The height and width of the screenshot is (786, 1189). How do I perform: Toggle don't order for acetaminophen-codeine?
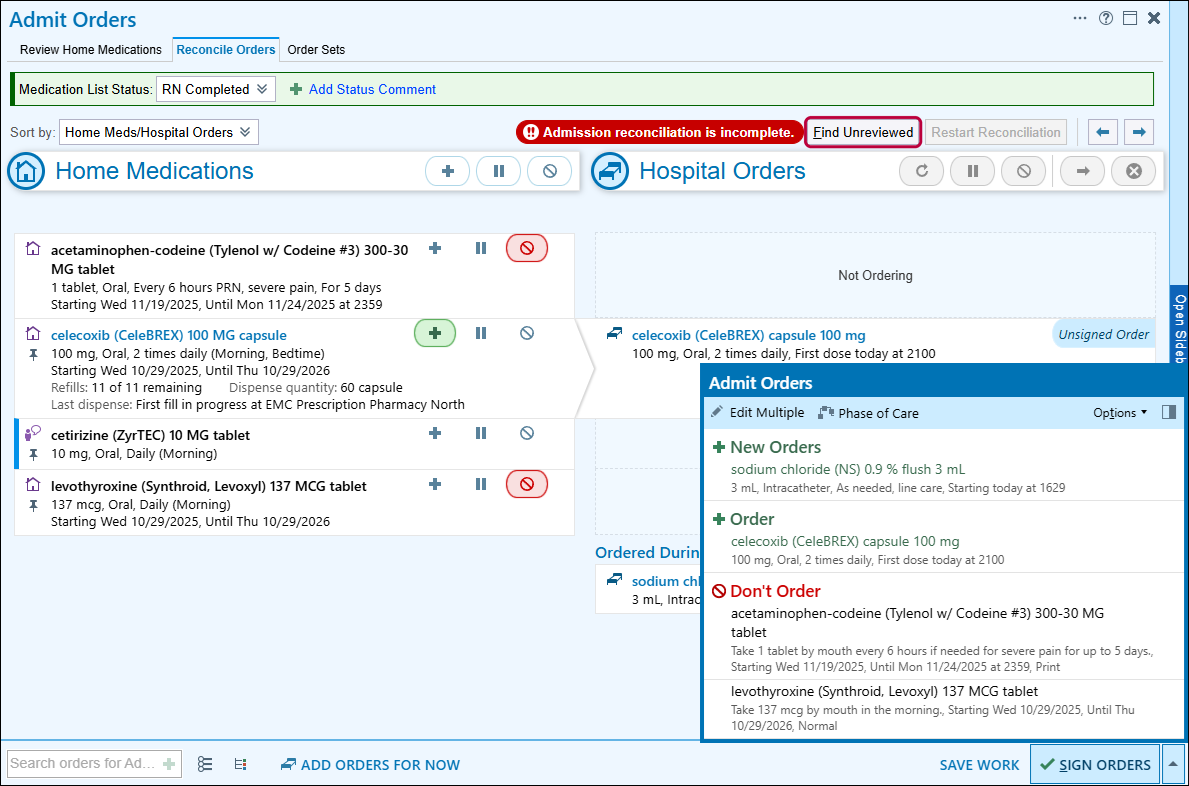[527, 248]
